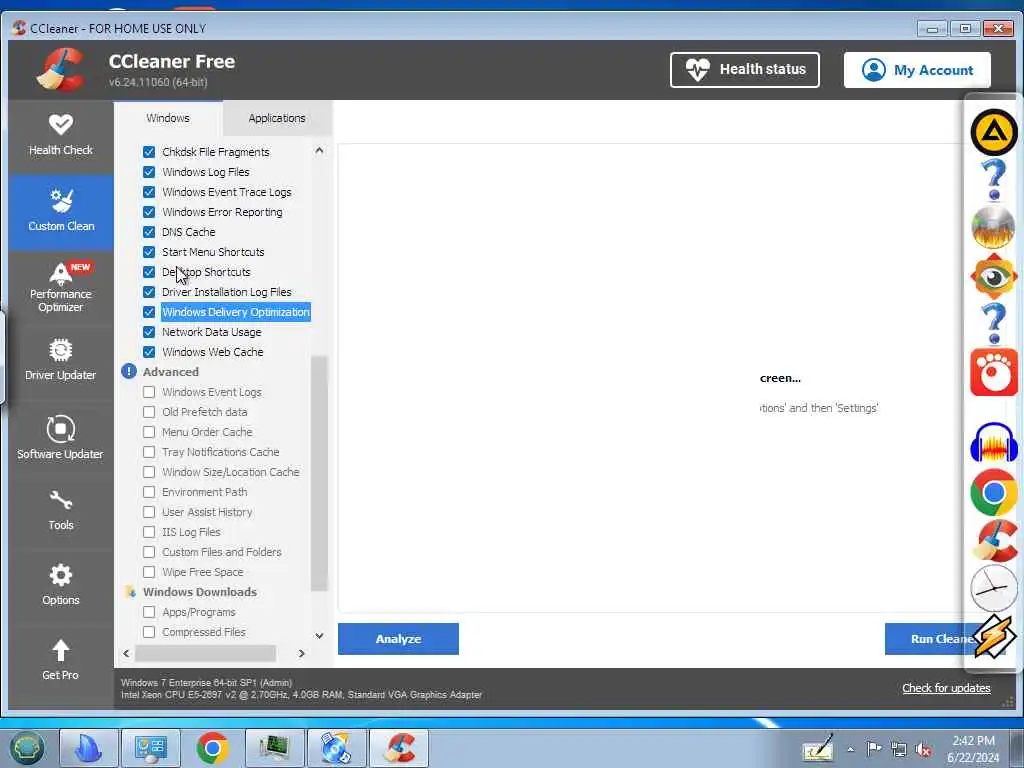Open Action Center flag in tray

[x=873, y=748]
